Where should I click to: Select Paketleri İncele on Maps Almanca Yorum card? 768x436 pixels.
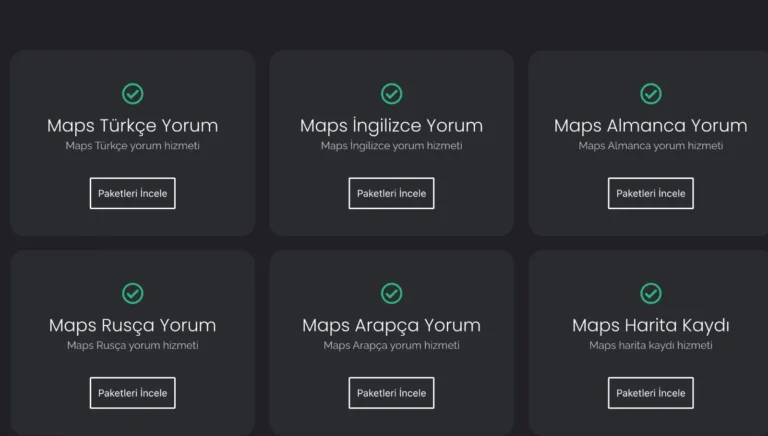click(x=650, y=193)
